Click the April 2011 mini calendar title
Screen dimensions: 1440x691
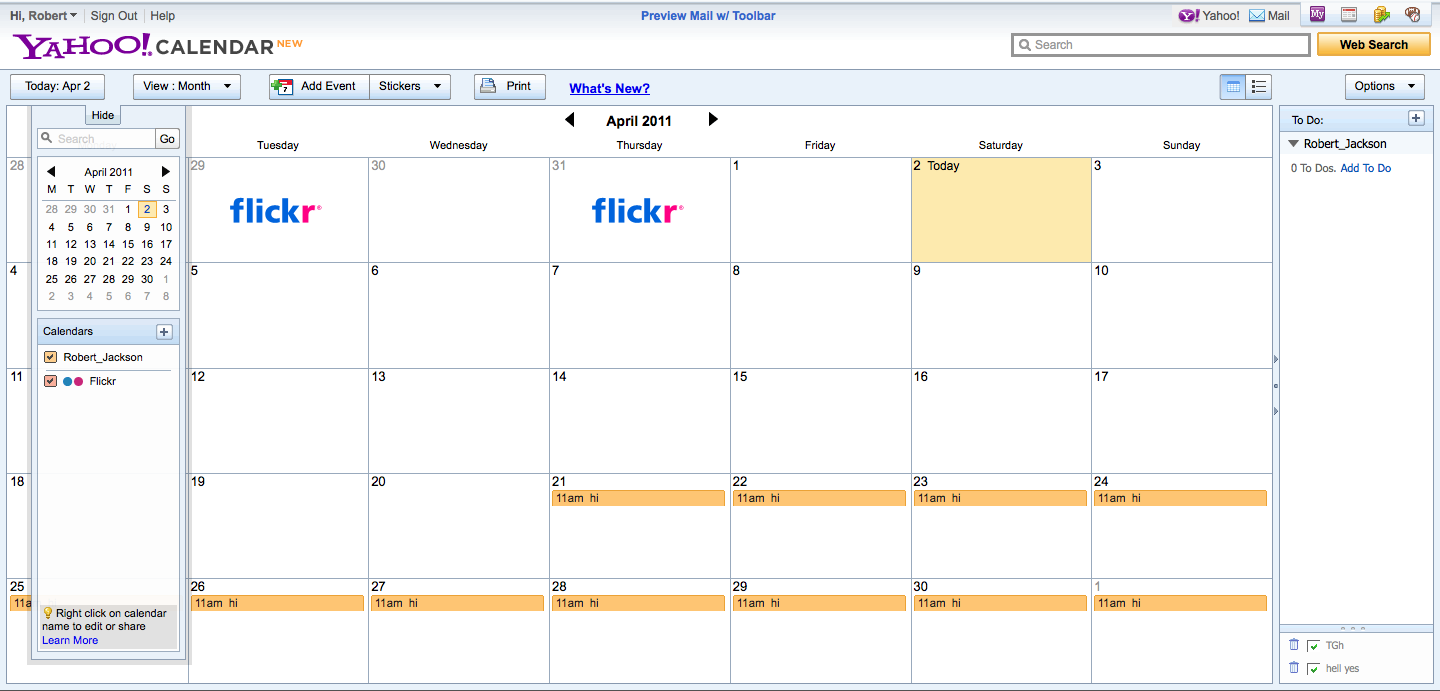[x=108, y=172]
